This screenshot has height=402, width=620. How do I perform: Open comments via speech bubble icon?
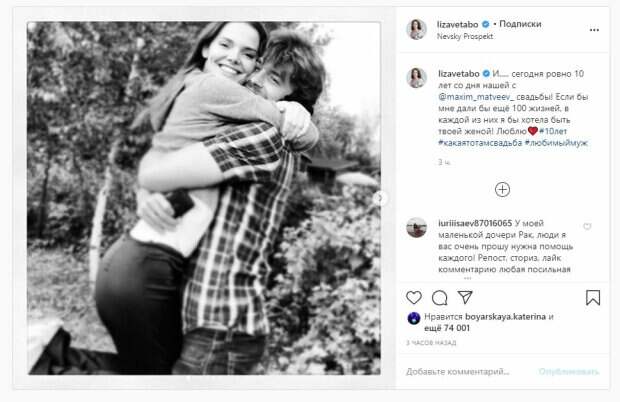(x=439, y=297)
